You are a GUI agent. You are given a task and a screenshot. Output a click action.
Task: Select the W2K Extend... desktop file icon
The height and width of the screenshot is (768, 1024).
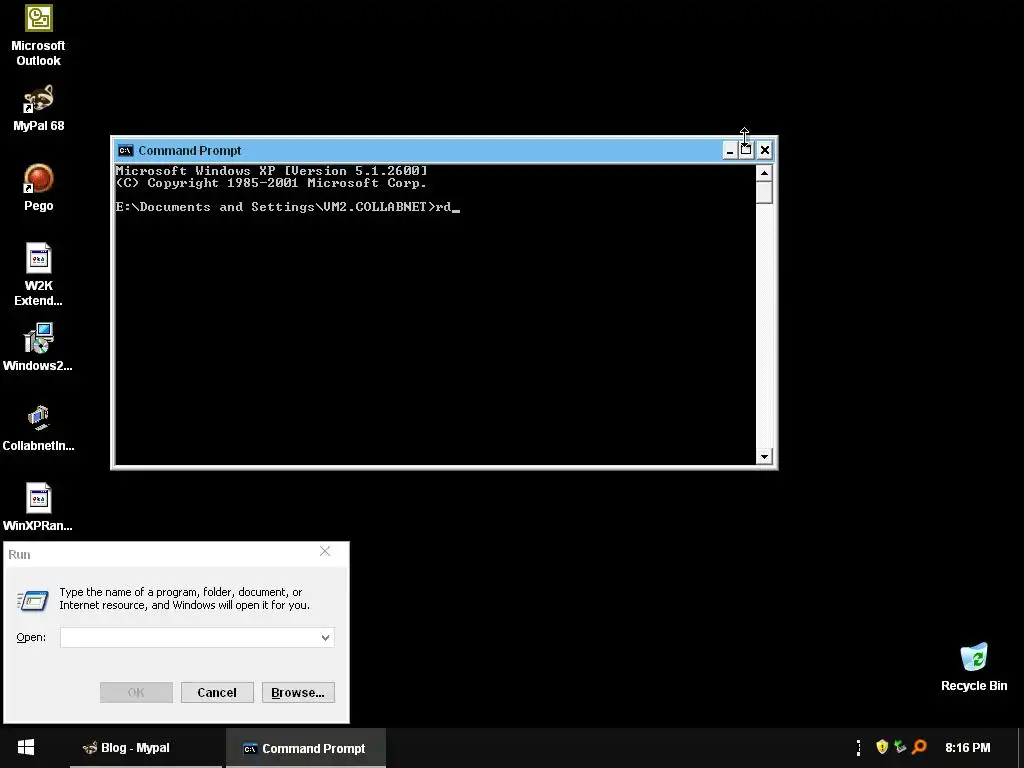39,275
